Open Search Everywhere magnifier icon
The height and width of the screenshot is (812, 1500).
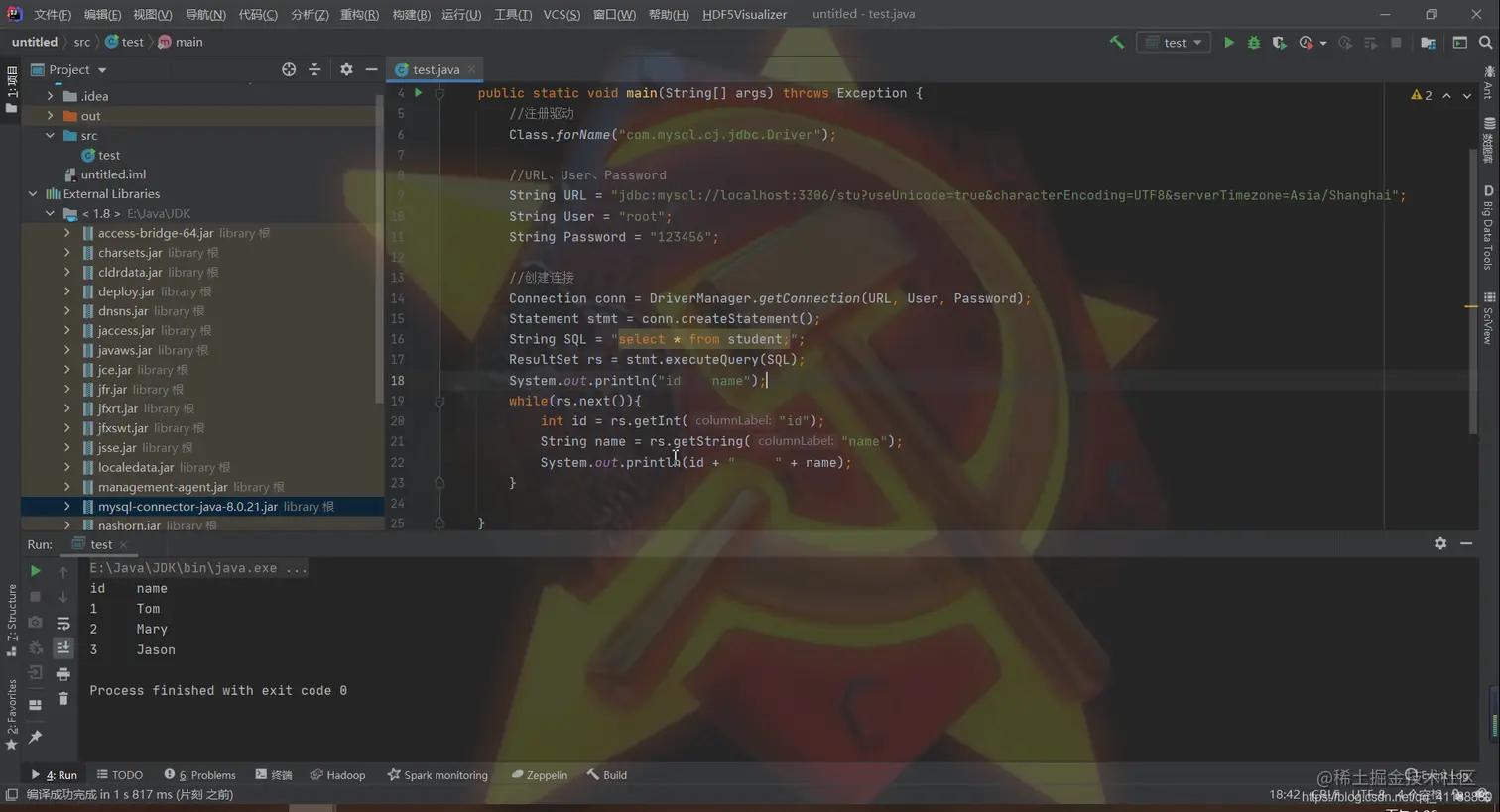click(x=1485, y=43)
